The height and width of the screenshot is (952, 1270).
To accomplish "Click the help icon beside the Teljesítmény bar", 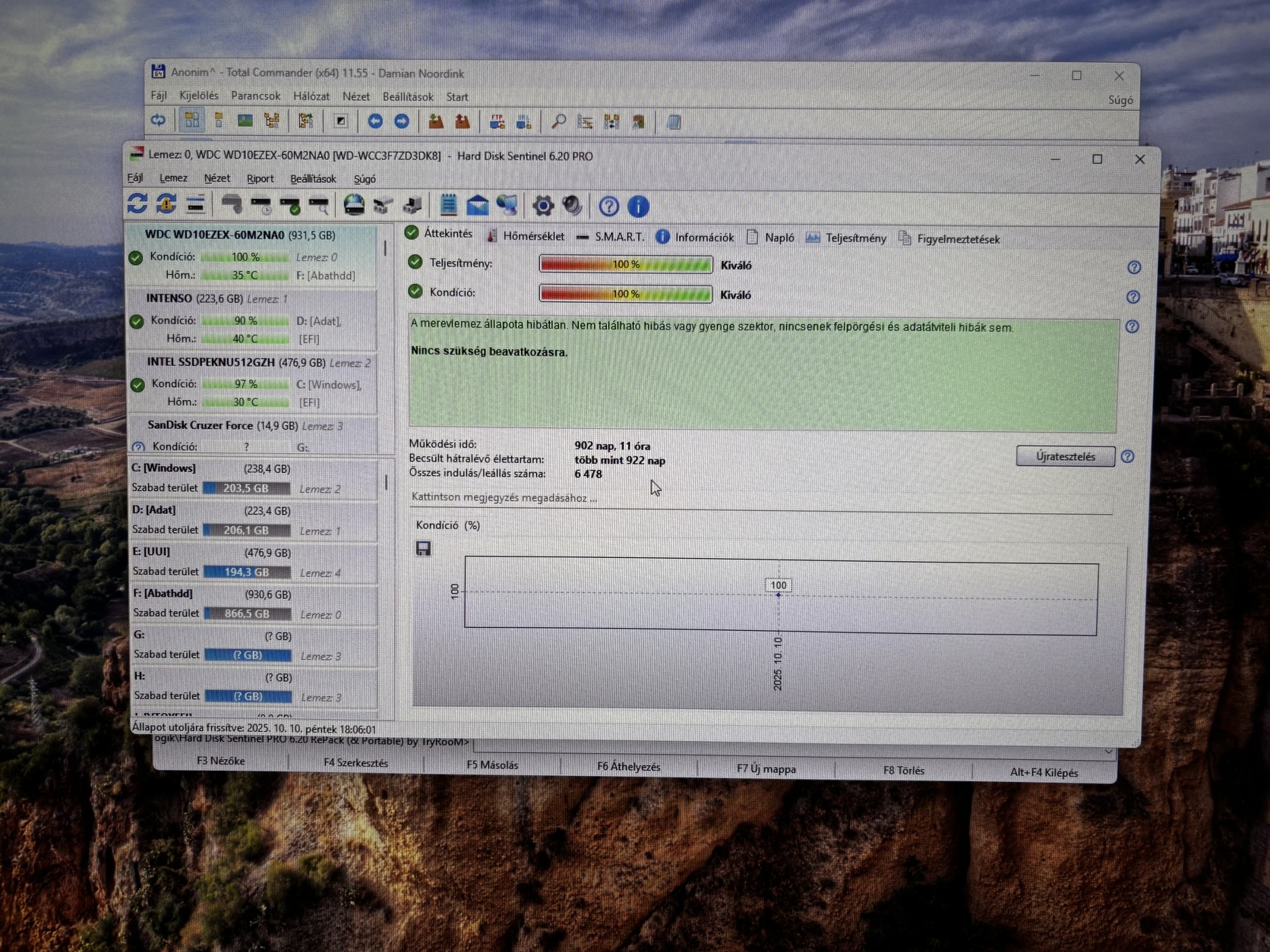I will tap(1134, 267).
